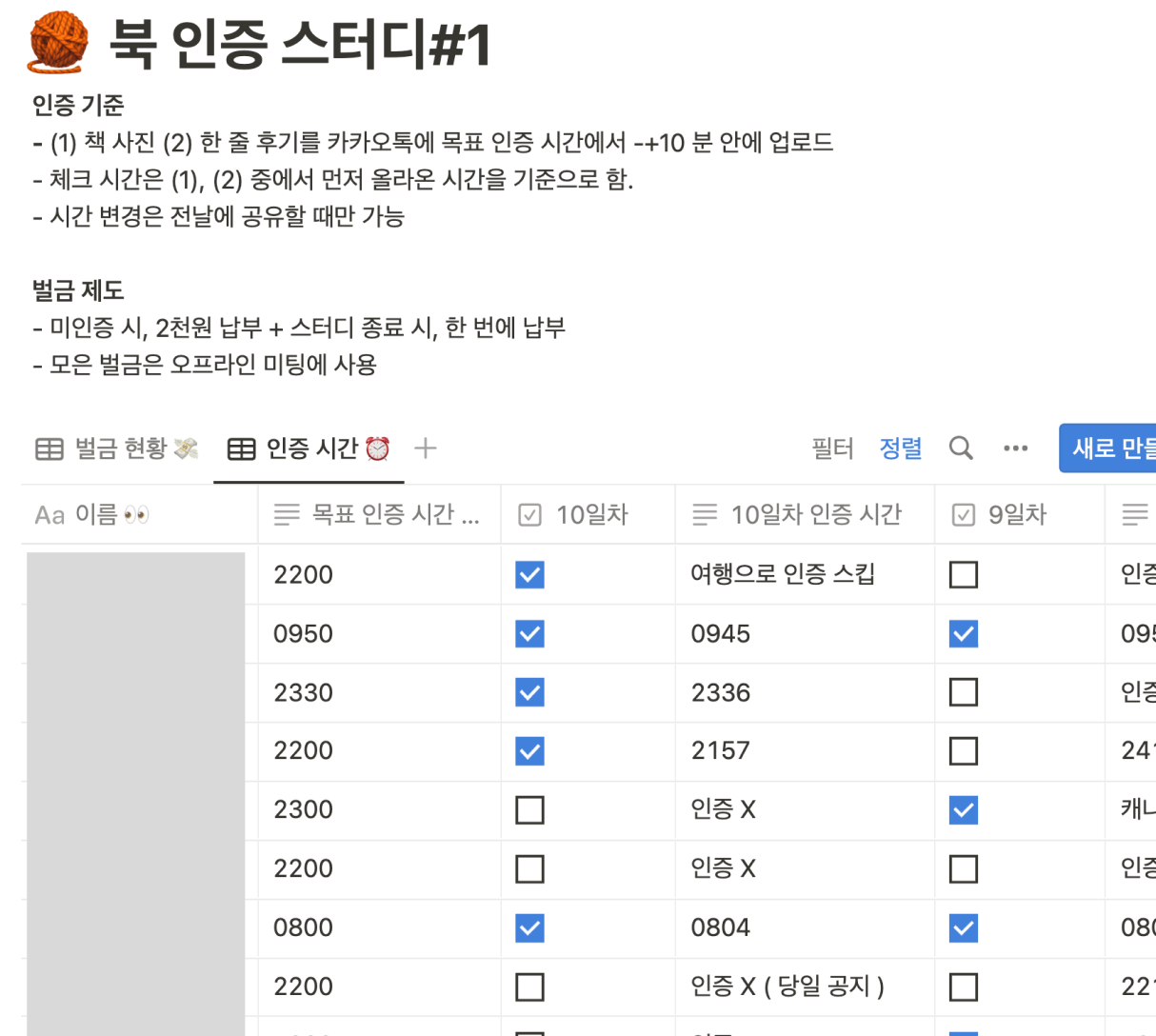Uncheck the 9일차 box in the 0950 row
1156x1036 pixels.
963,633
